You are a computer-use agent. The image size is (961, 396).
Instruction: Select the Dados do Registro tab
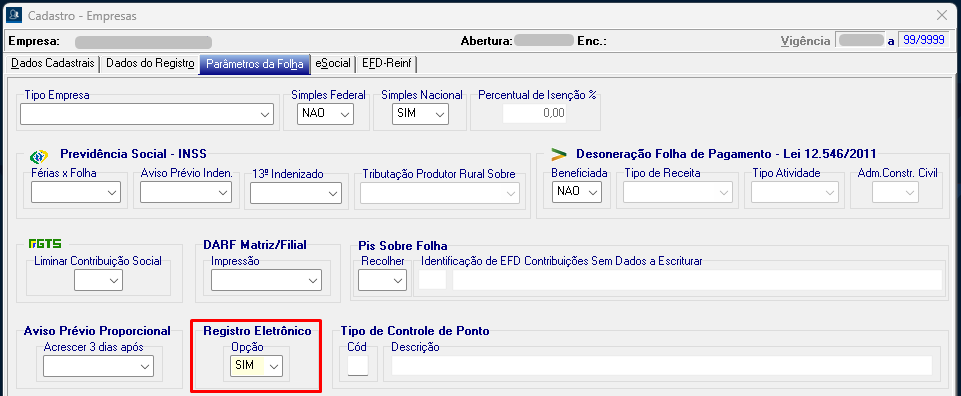[150, 63]
